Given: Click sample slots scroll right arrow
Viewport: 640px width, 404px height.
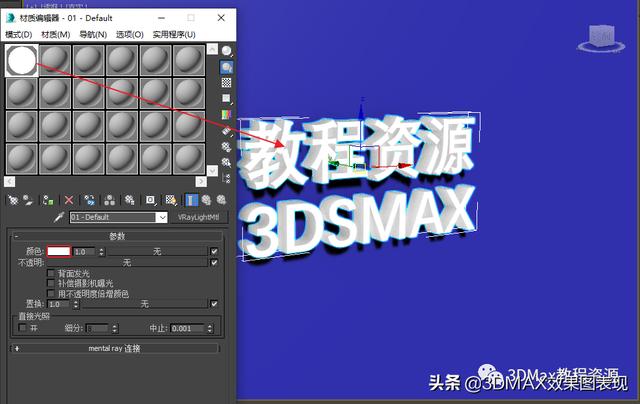Looking at the screenshot, I should pyautogui.click(x=201, y=182).
